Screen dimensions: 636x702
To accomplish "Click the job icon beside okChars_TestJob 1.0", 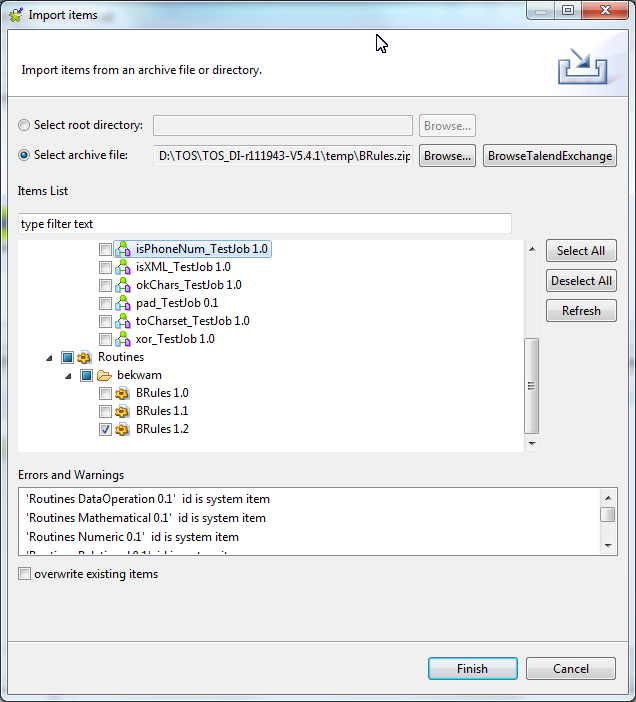I will (123, 285).
